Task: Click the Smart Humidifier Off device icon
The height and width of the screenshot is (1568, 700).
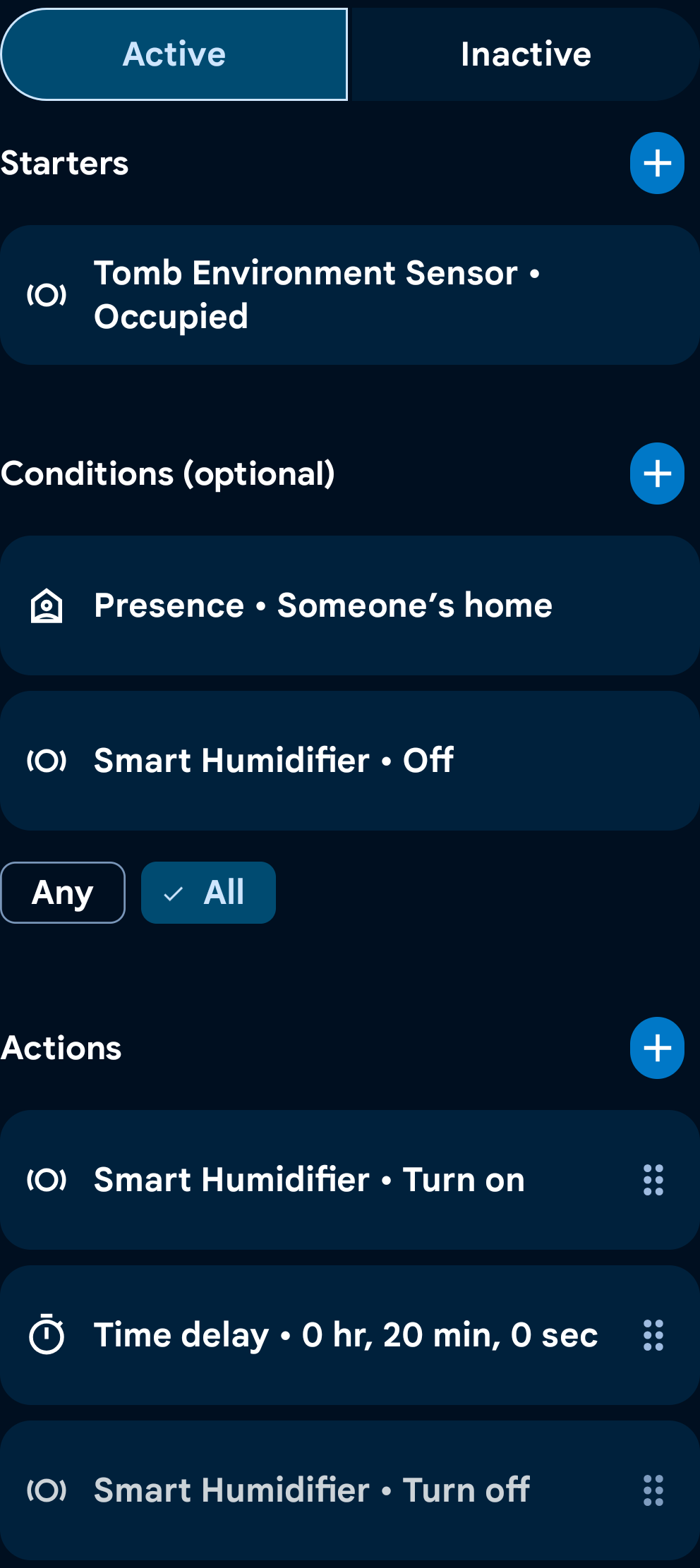Action: 47,761
